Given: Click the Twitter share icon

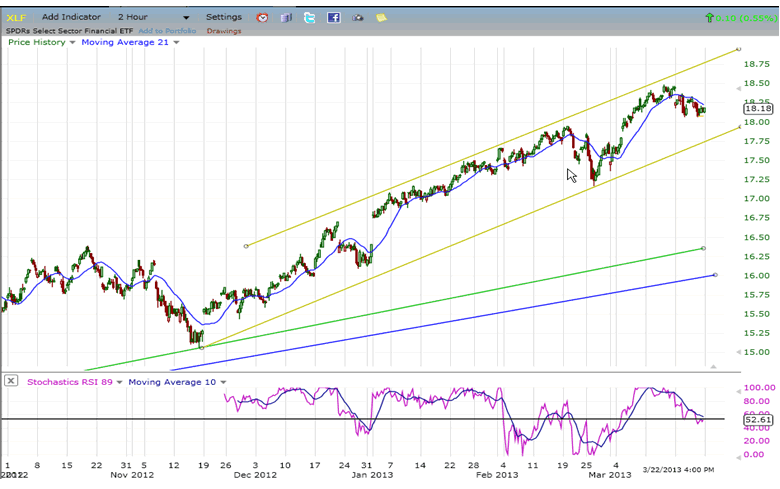Looking at the screenshot, I should [x=310, y=18].
